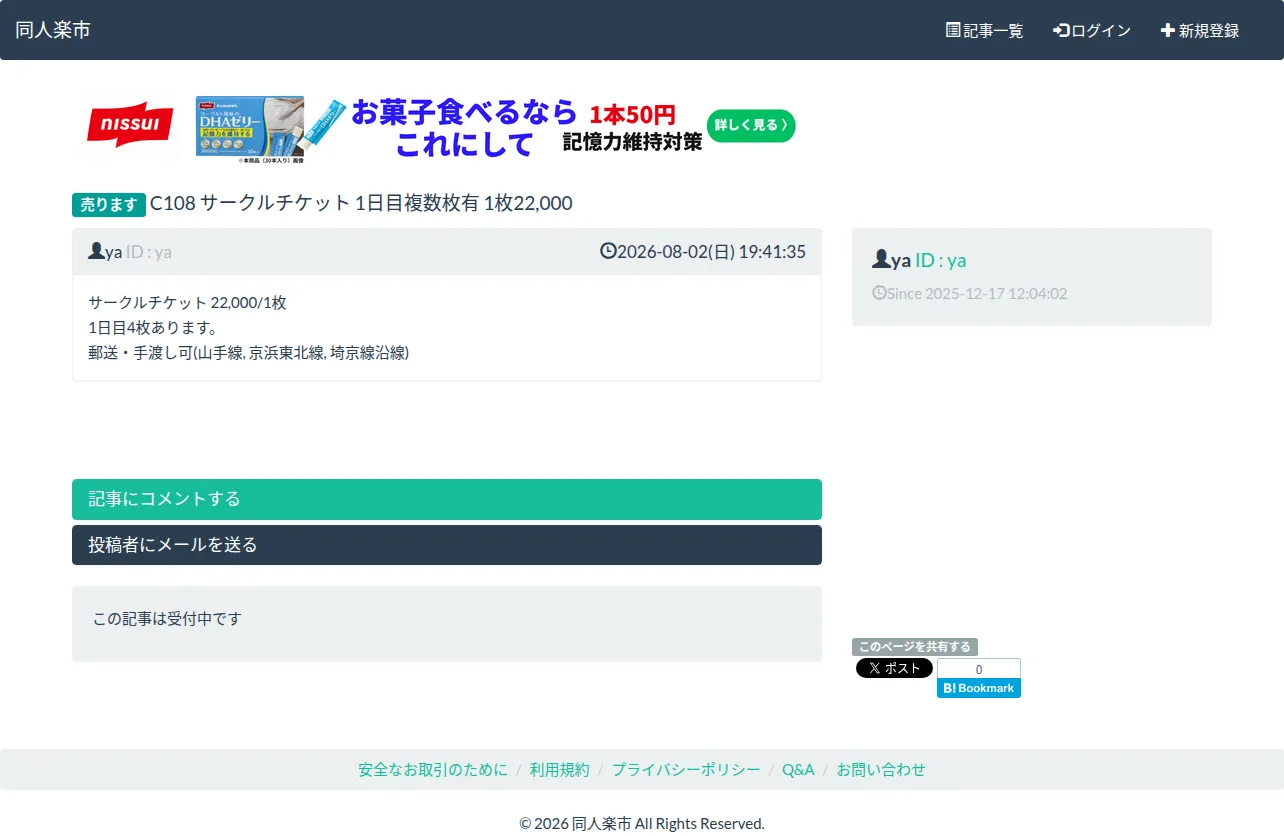The height and width of the screenshot is (836, 1284).
Task: Open the Q&A footer link
Action: pos(798,770)
